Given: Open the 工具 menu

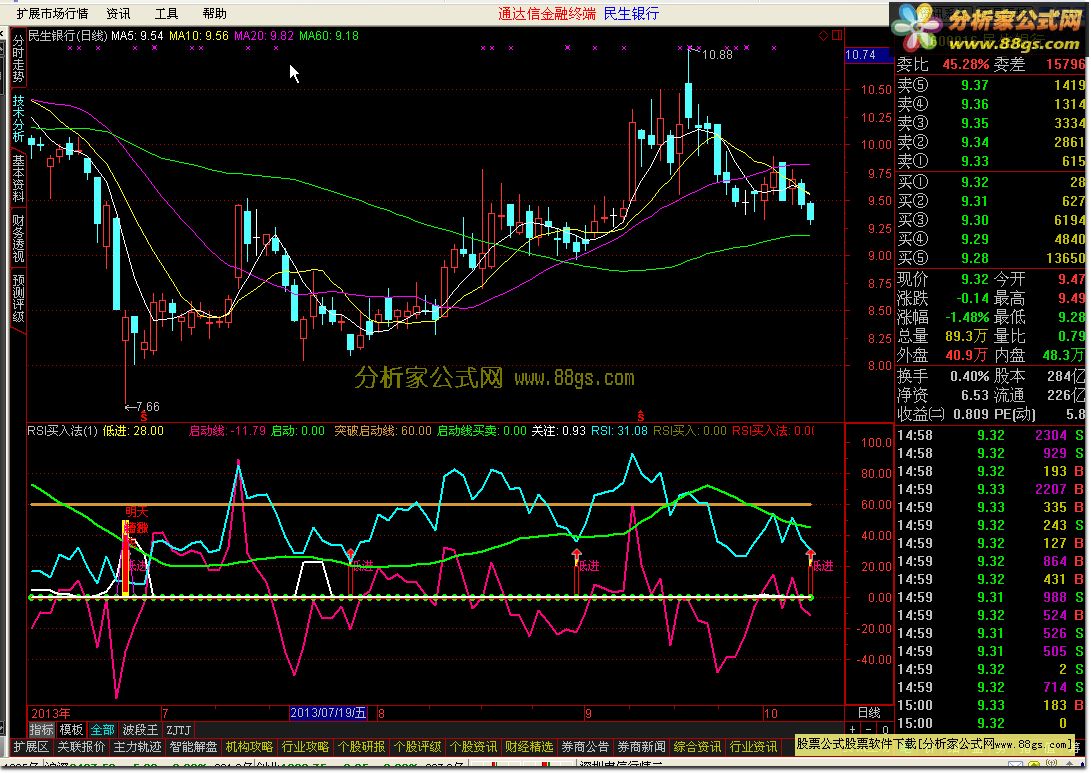Looking at the screenshot, I should [166, 13].
